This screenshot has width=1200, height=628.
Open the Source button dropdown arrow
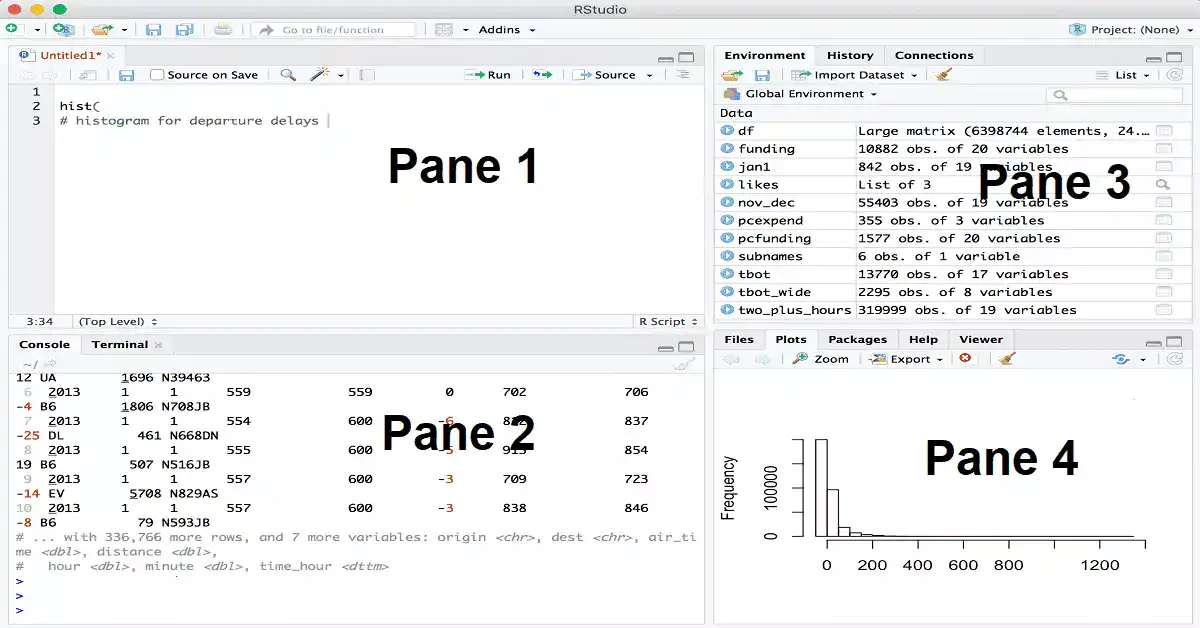pos(649,75)
